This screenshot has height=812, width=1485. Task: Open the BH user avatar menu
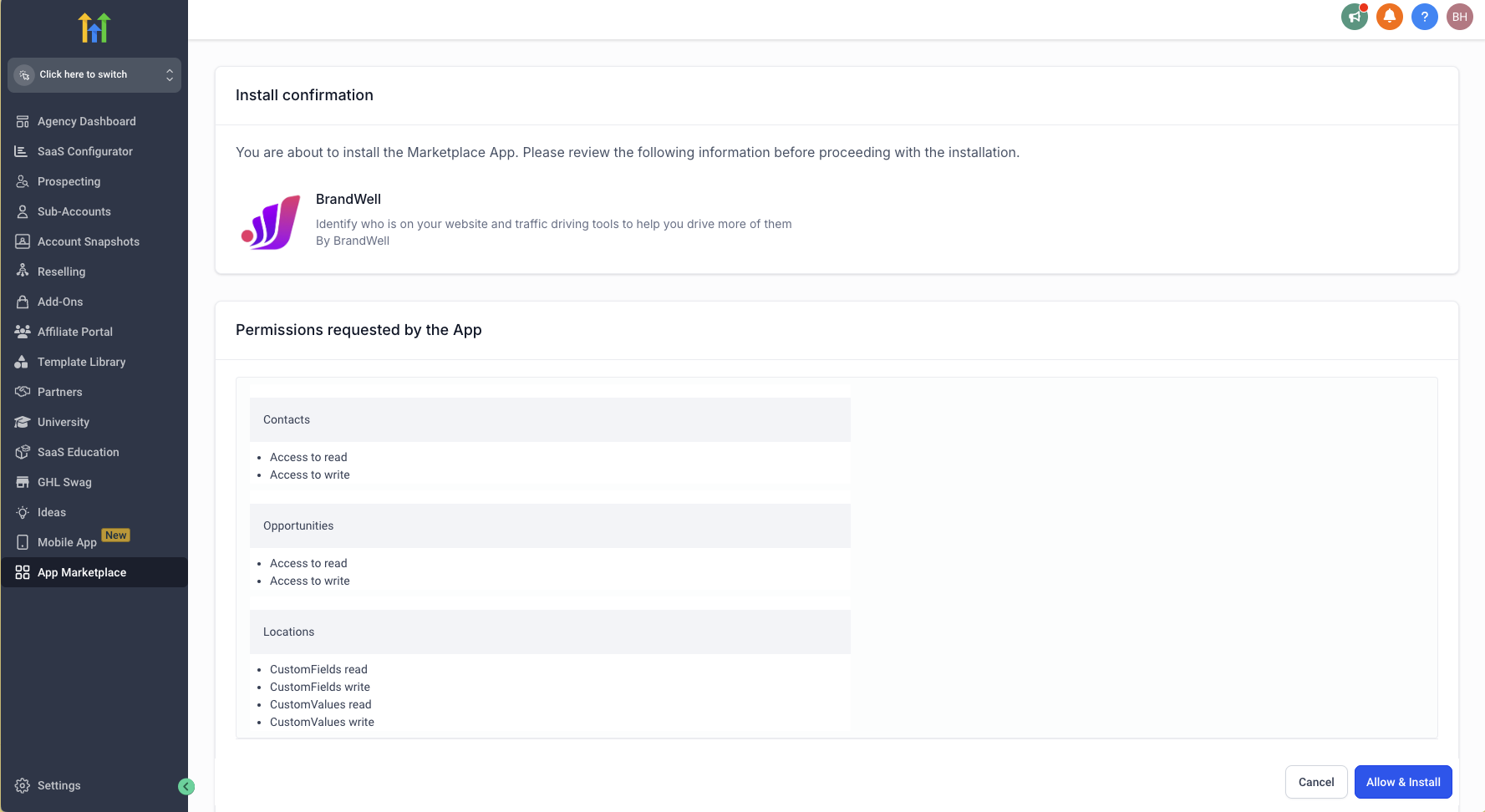point(1460,17)
